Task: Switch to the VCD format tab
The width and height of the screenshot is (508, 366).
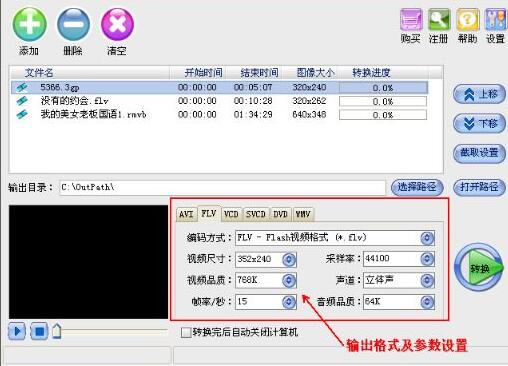Action: click(x=231, y=214)
